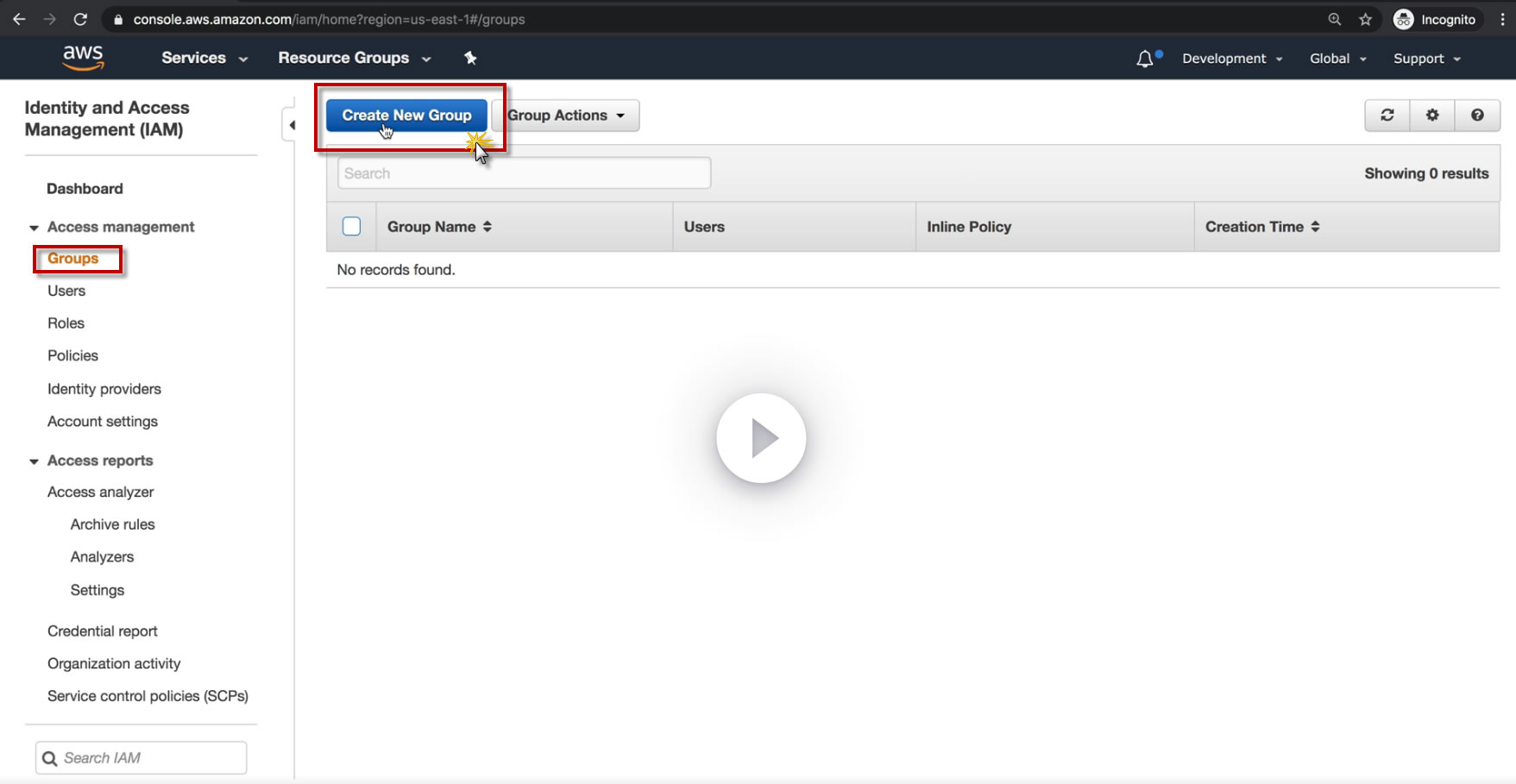Click the browser address bar URL
Screen dimensions: 1516x784
tap(329, 19)
